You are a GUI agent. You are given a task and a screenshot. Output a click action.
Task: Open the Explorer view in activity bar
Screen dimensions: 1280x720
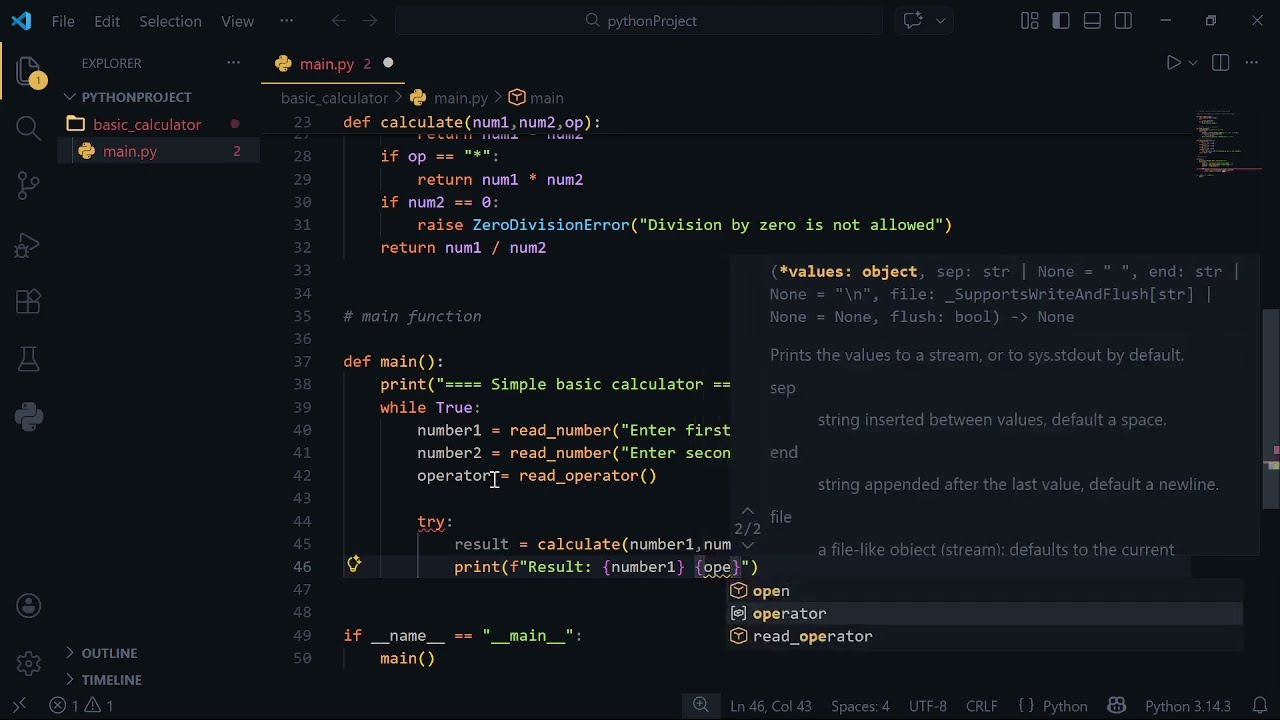point(28,71)
